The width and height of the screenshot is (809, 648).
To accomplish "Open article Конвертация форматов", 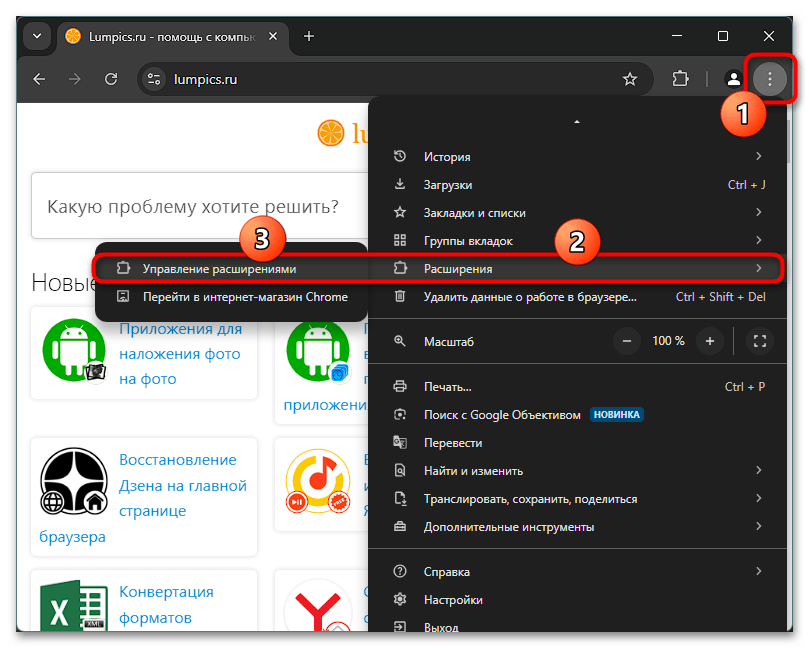I will coord(166,605).
